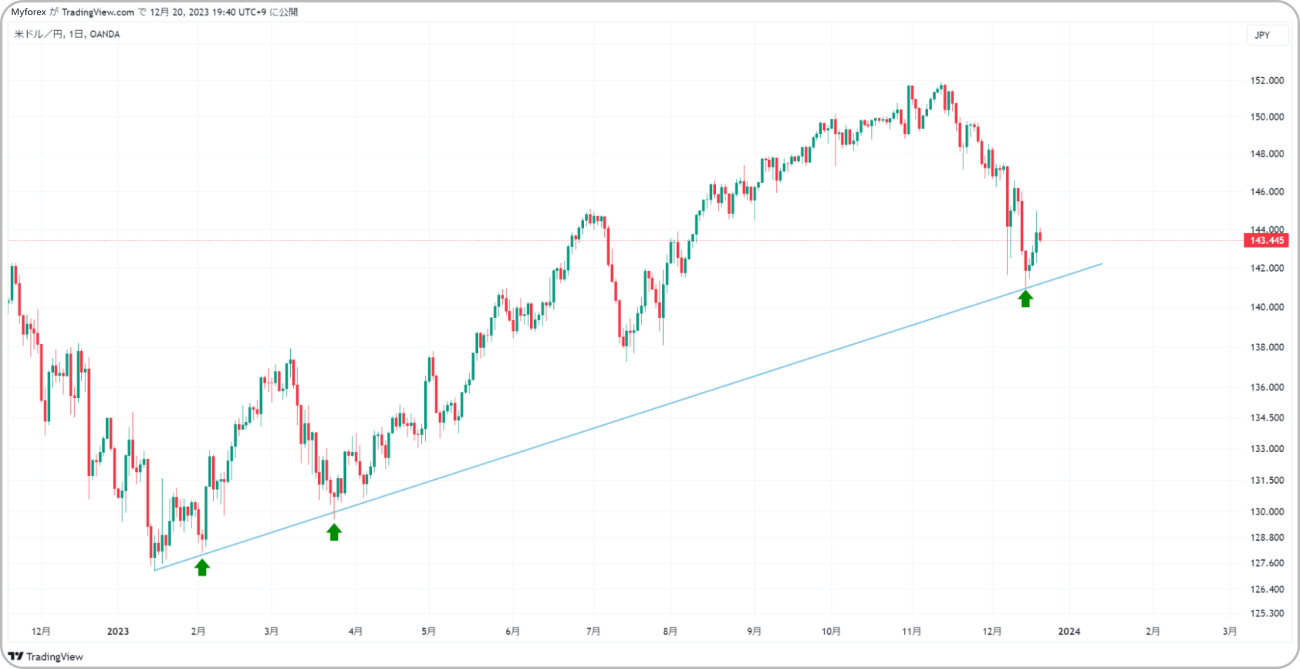Click the 8月 label on time axis
The image size is (1300, 669).
(670, 631)
